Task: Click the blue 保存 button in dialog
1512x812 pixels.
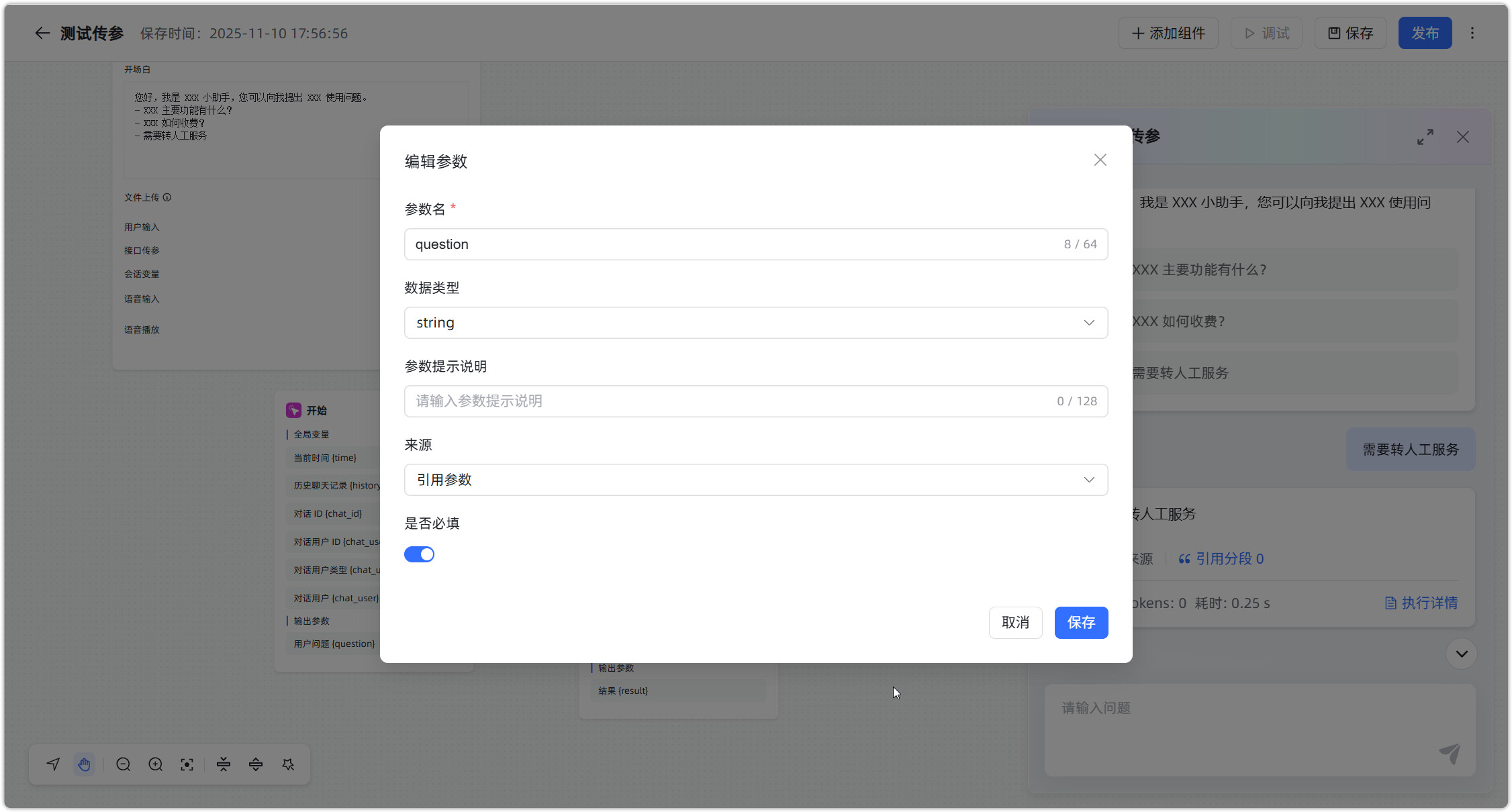Action: pos(1081,623)
